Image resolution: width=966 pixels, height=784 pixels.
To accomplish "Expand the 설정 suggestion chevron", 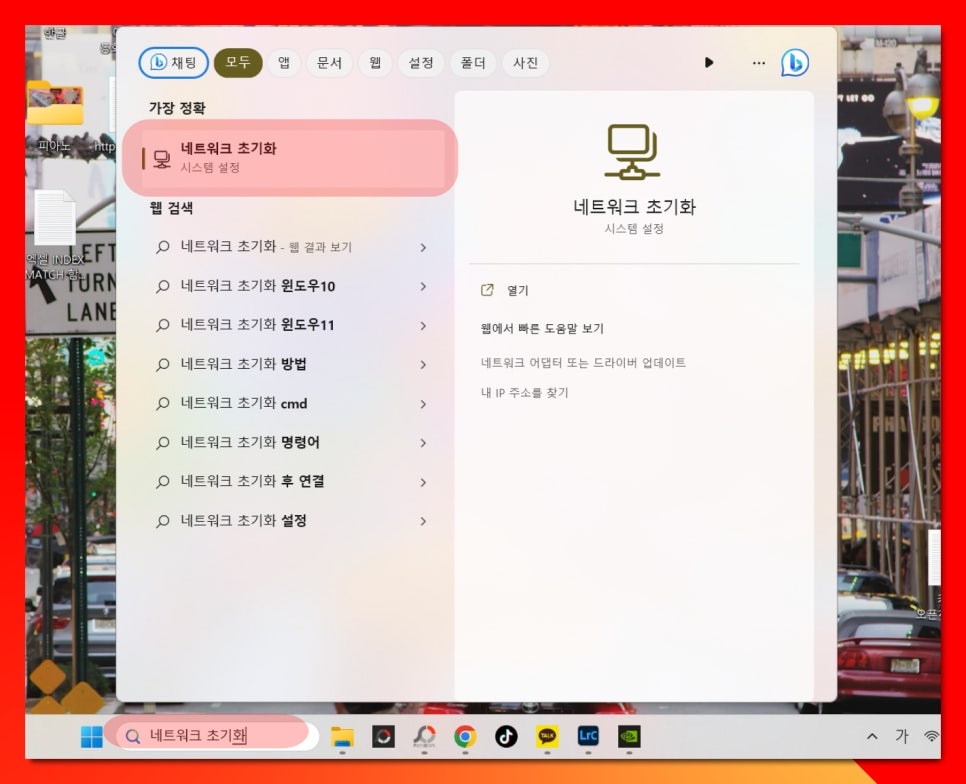I will [423, 521].
